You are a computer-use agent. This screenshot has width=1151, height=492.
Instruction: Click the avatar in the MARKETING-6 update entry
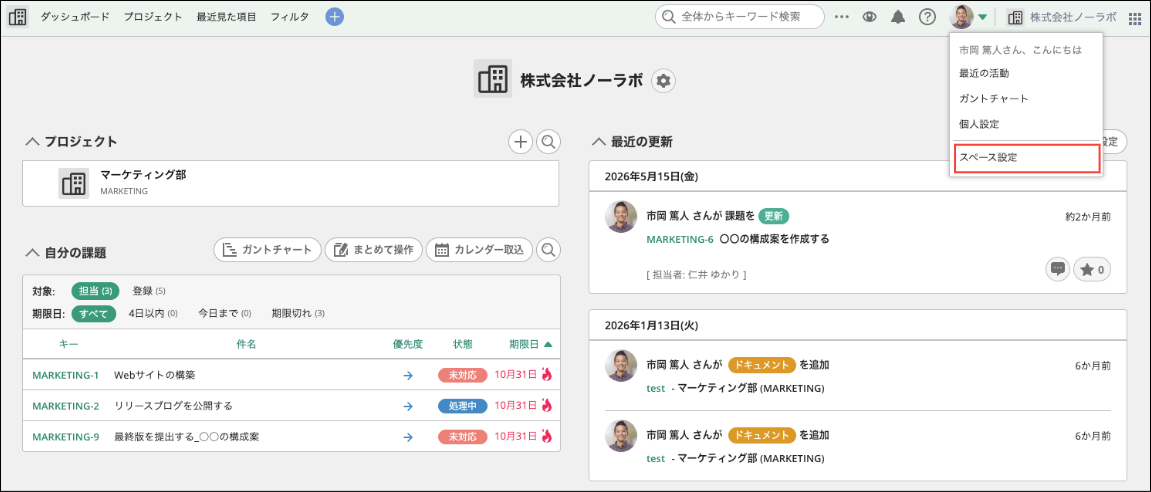pos(621,217)
